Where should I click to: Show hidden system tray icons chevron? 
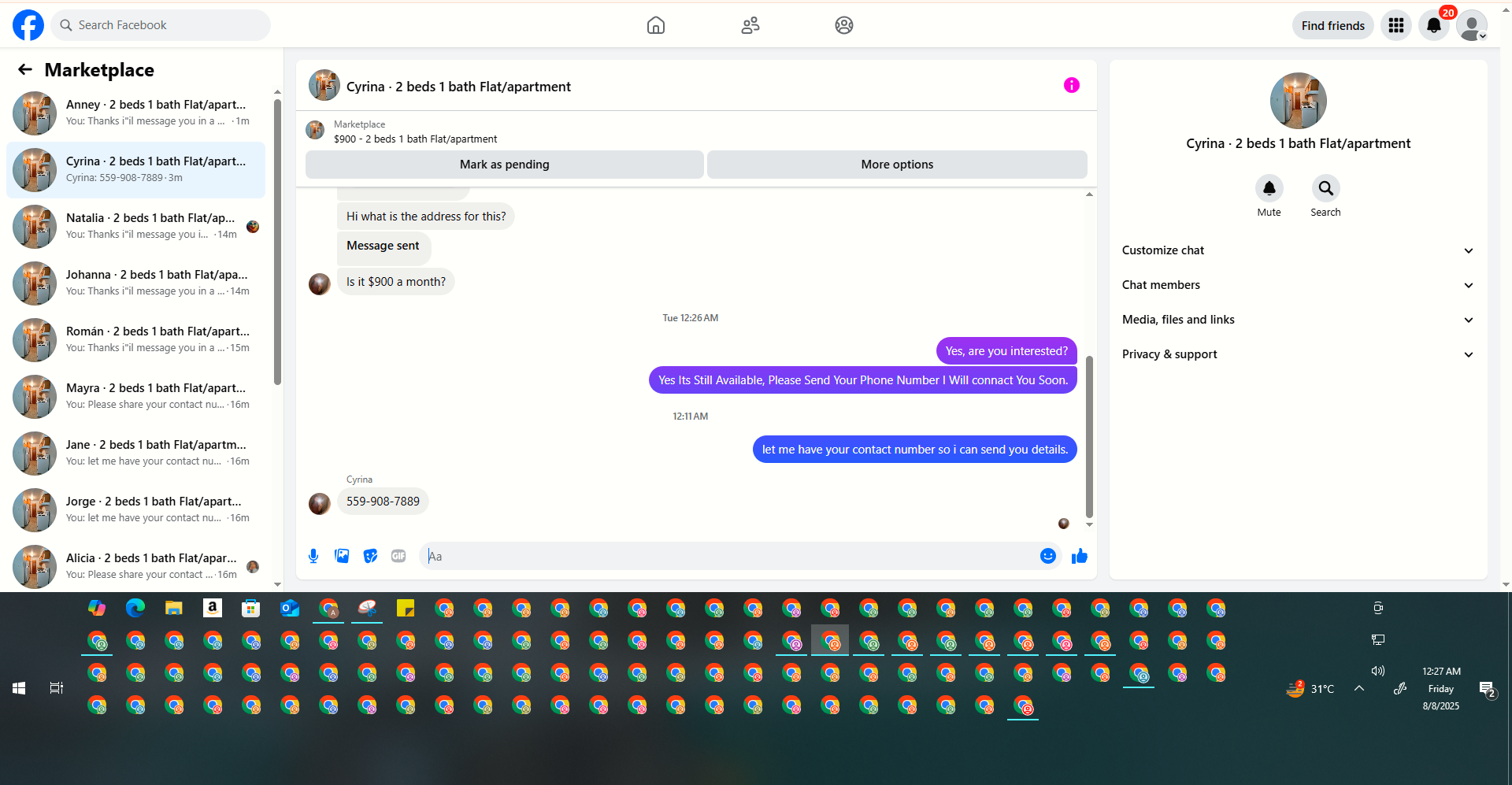(x=1359, y=688)
